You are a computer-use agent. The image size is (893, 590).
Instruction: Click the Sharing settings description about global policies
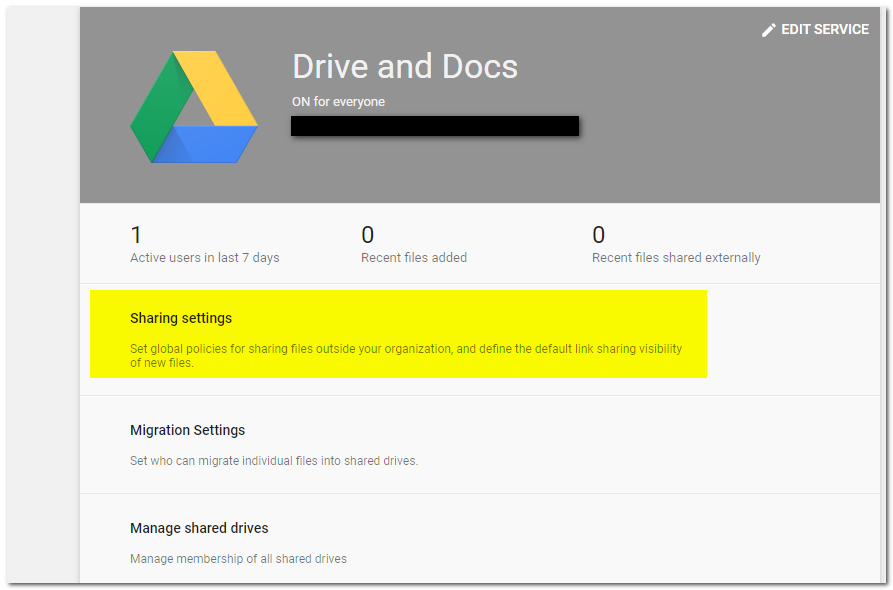tap(406, 355)
